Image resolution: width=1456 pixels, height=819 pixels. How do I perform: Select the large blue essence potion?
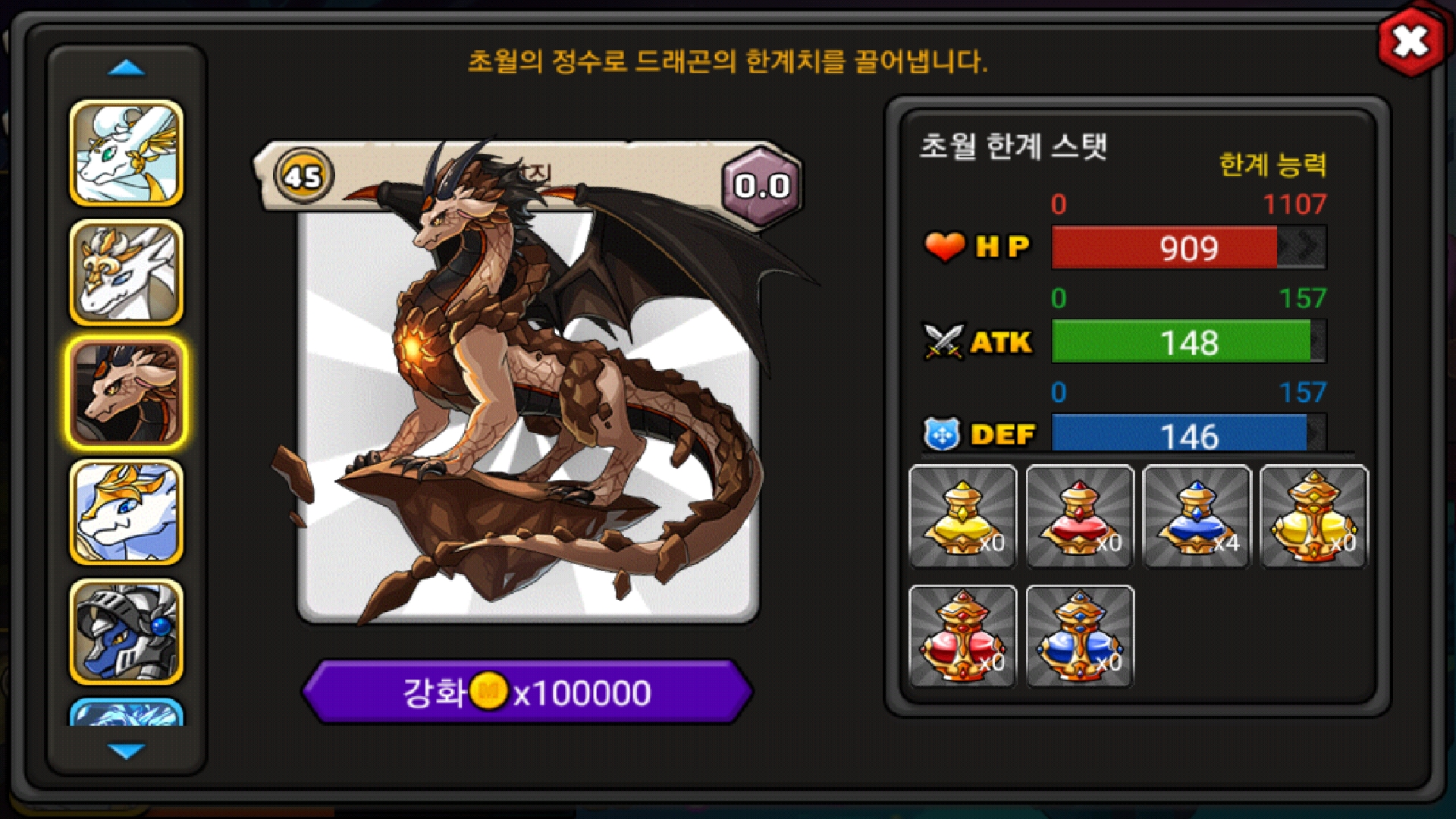(x=1080, y=636)
